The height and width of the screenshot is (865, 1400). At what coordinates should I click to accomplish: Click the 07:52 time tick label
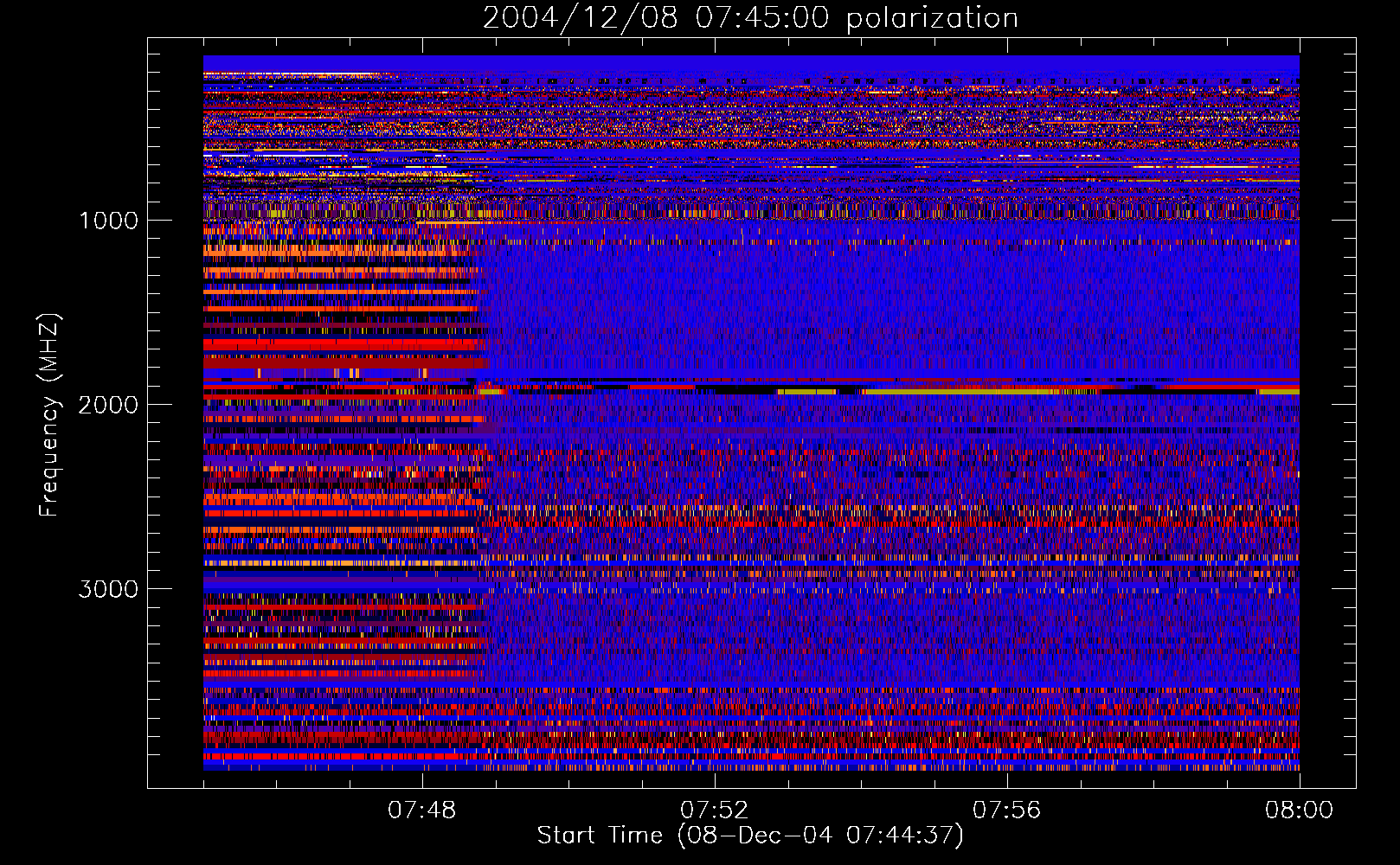coord(714,811)
